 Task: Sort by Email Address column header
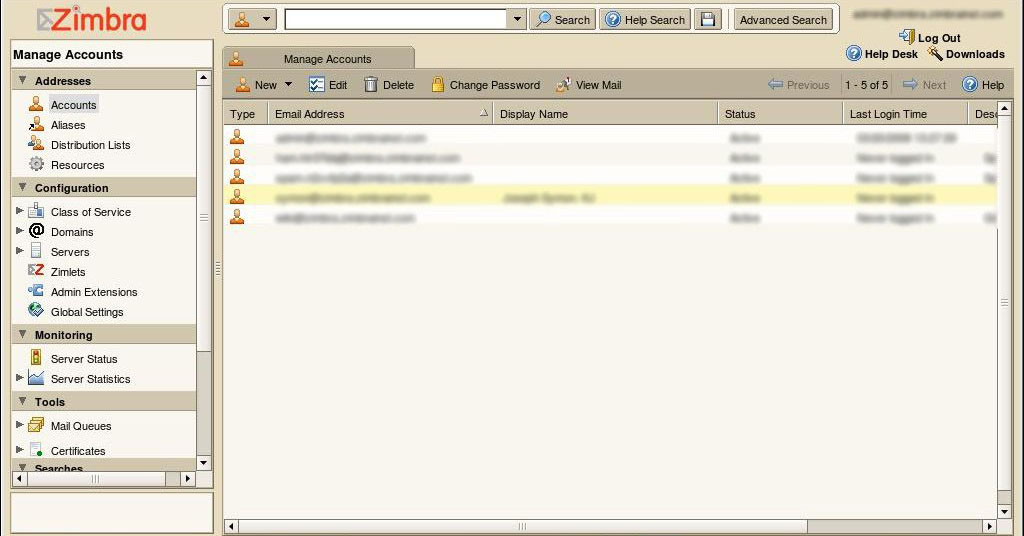[379, 114]
